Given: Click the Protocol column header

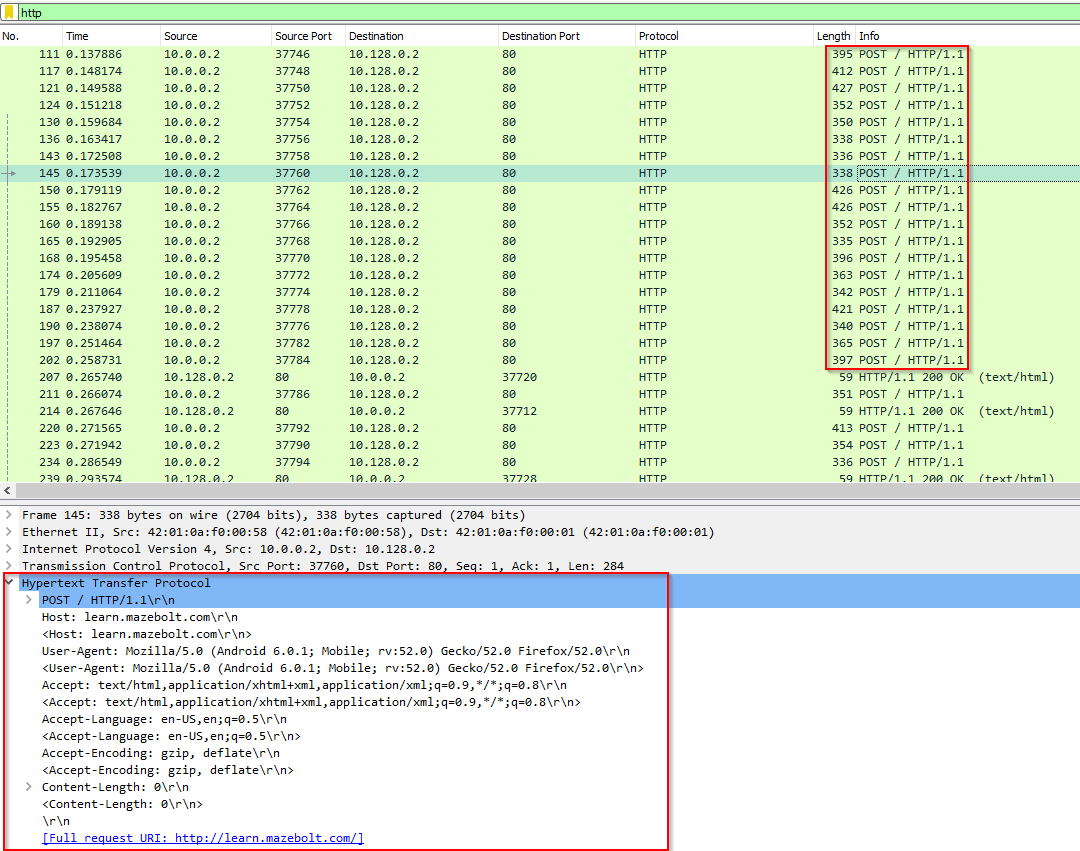Looking at the screenshot, I should (x=658, y=36).
